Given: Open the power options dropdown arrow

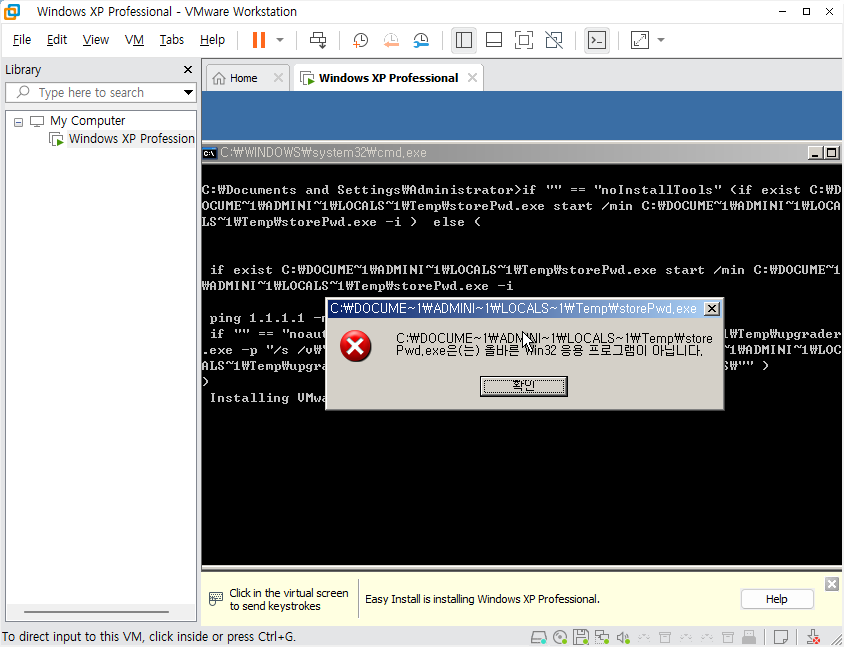Looking at the screenshot, I should pyautogui.click(x=280, y=40).
